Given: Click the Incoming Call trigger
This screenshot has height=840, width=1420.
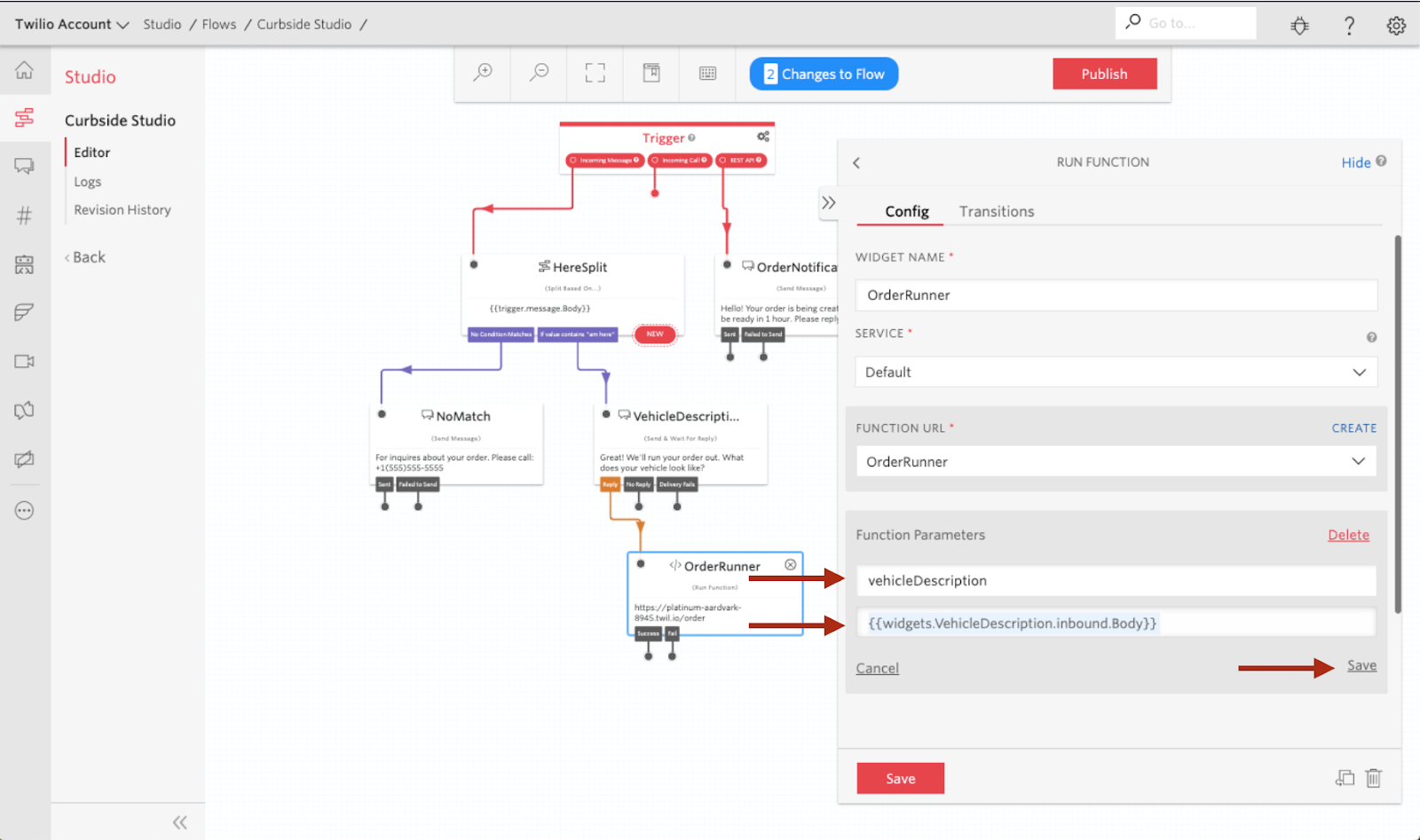Looking at the screenshot, I should 680,161.
